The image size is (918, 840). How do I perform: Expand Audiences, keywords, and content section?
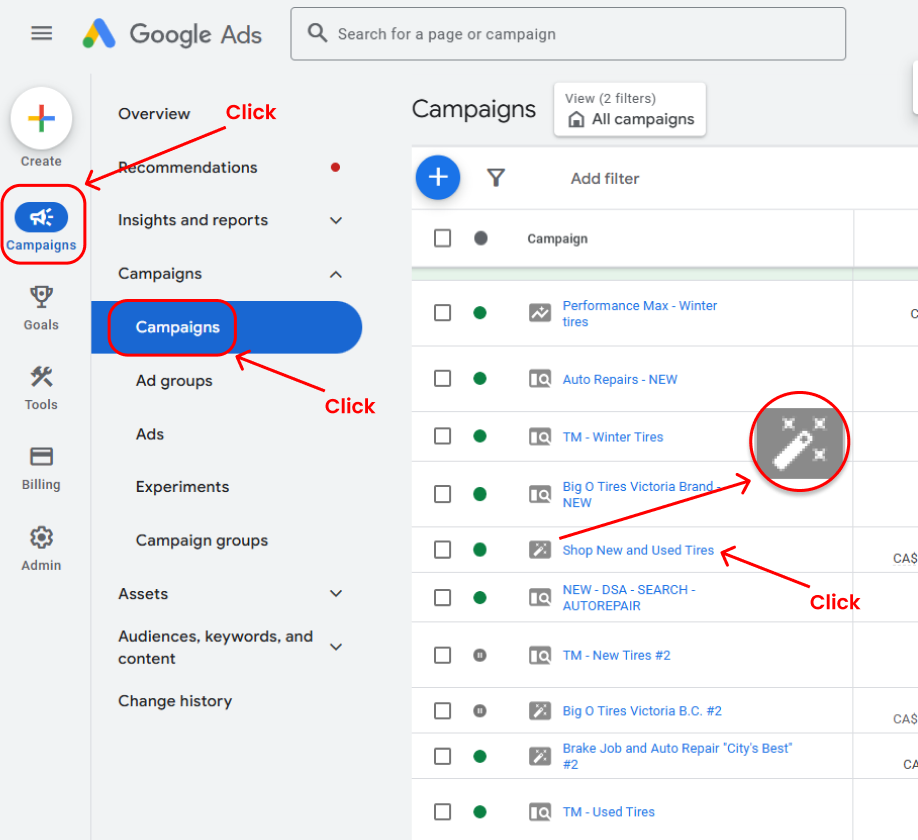click(x=336, y=647)
